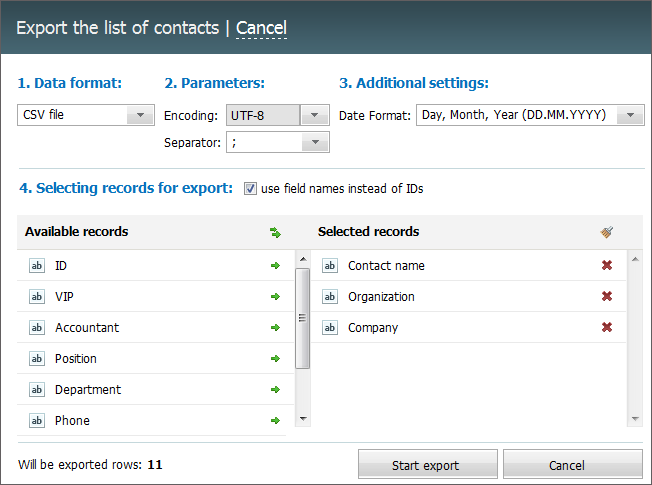The image size is (652, 485).
Task: Open the Encoding UTF-8 dropdown
Action: 277,115
